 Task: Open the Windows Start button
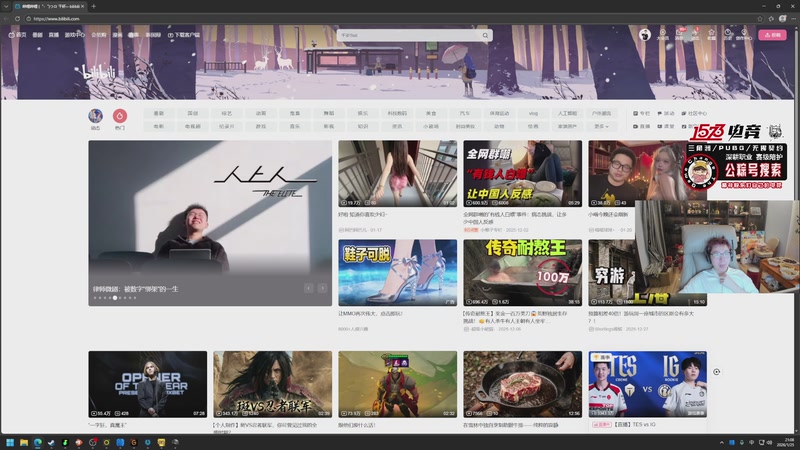point(10,442)
